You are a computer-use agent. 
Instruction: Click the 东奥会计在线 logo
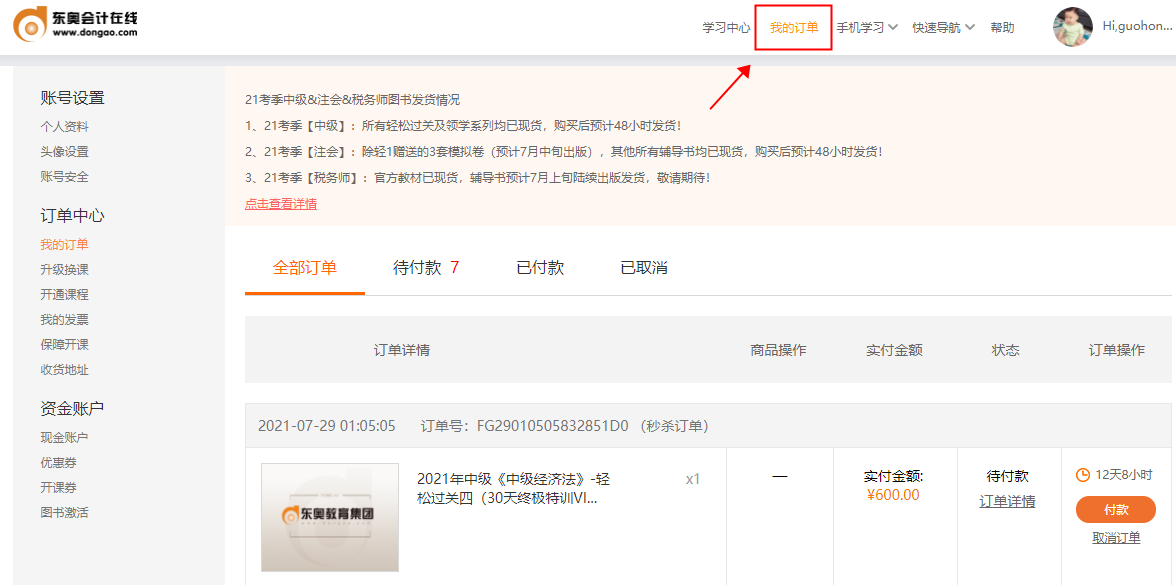tap(78, 24)
